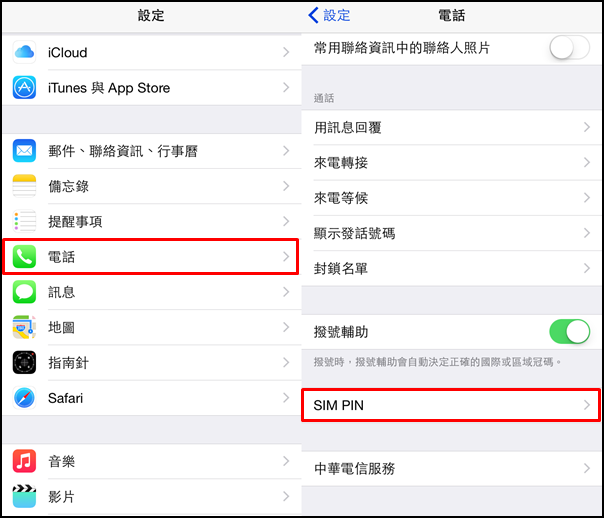Viewport: 604px width, 518px height.
Task: Tap the 地圖 maps icon
Action: (24, 327)
